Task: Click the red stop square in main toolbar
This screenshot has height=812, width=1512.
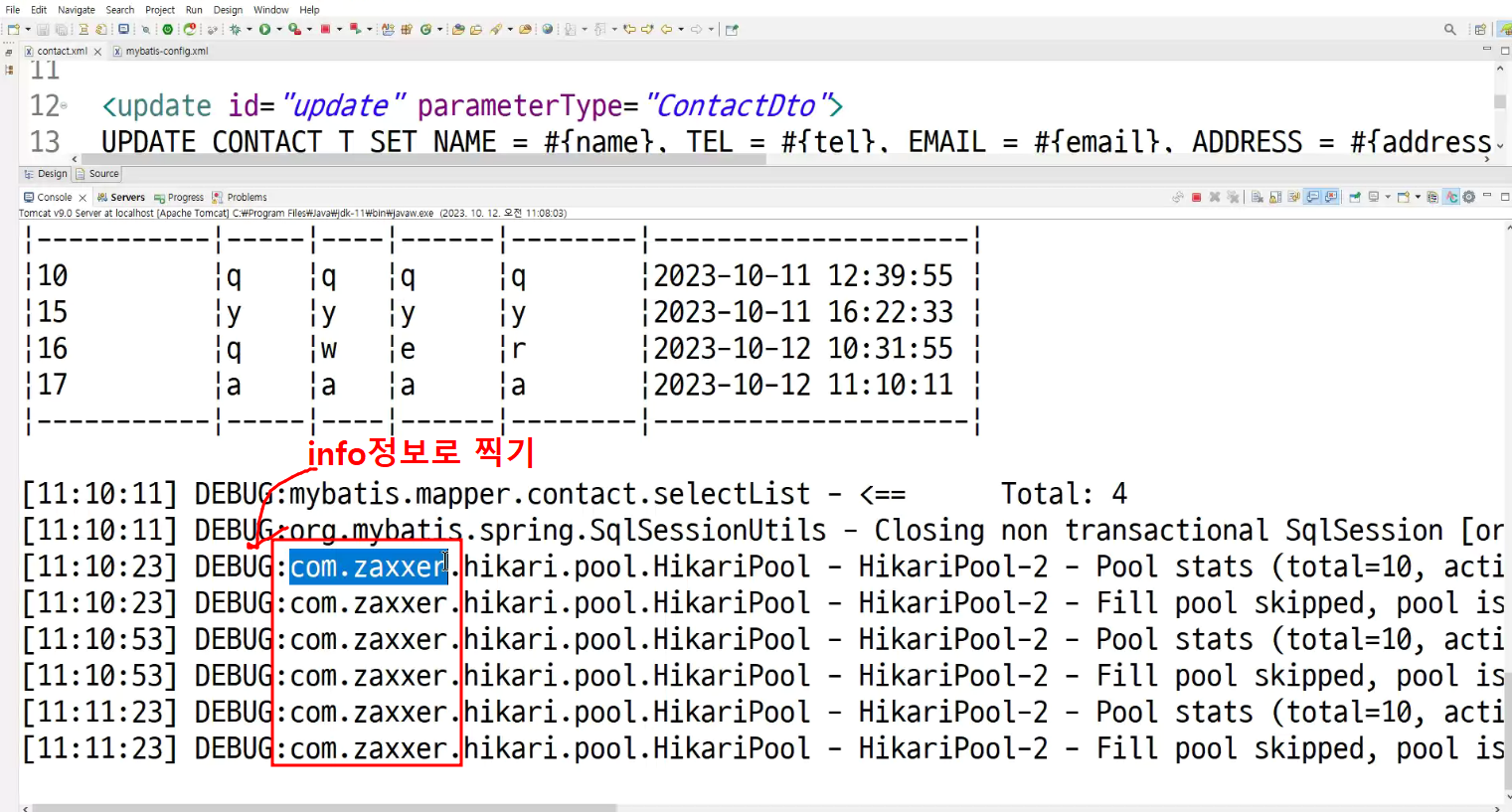Action: point(325,29)
